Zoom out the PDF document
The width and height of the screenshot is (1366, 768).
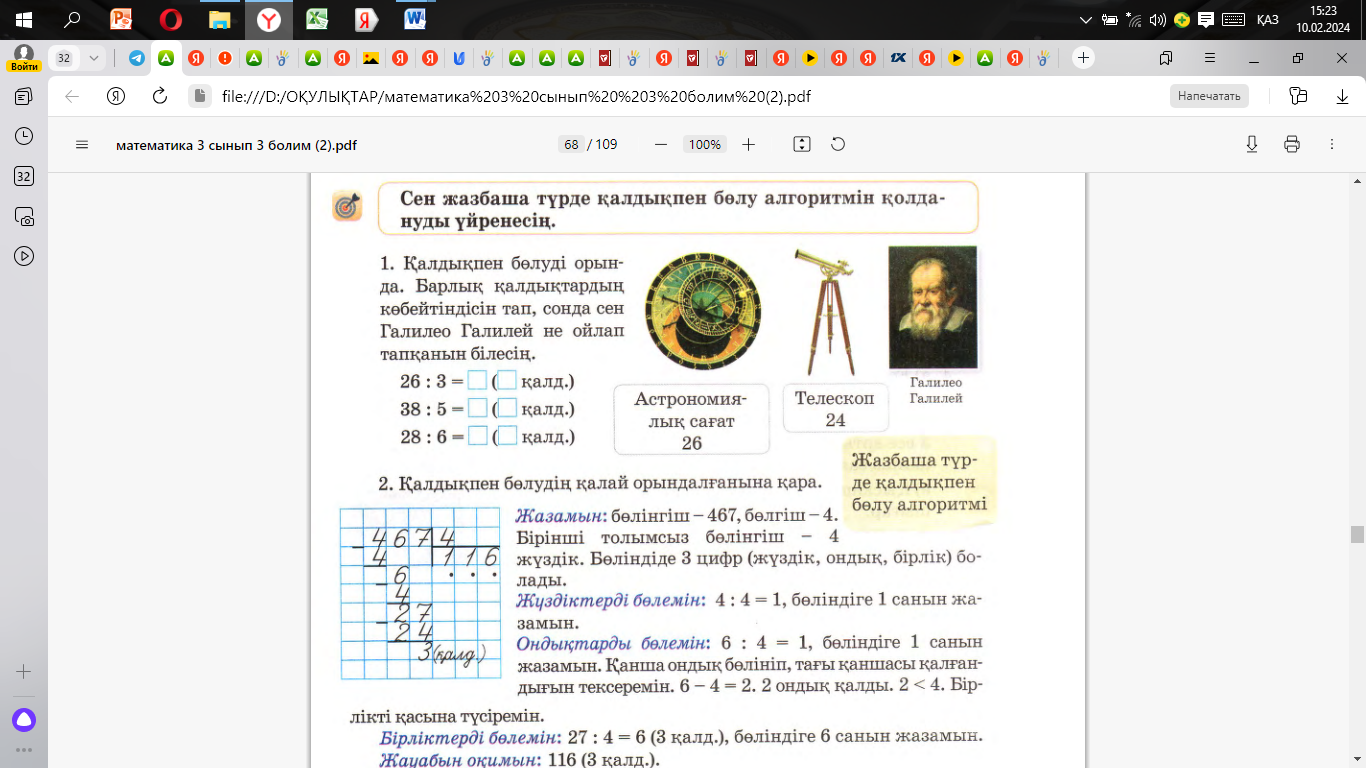click(x=660, y=144)
